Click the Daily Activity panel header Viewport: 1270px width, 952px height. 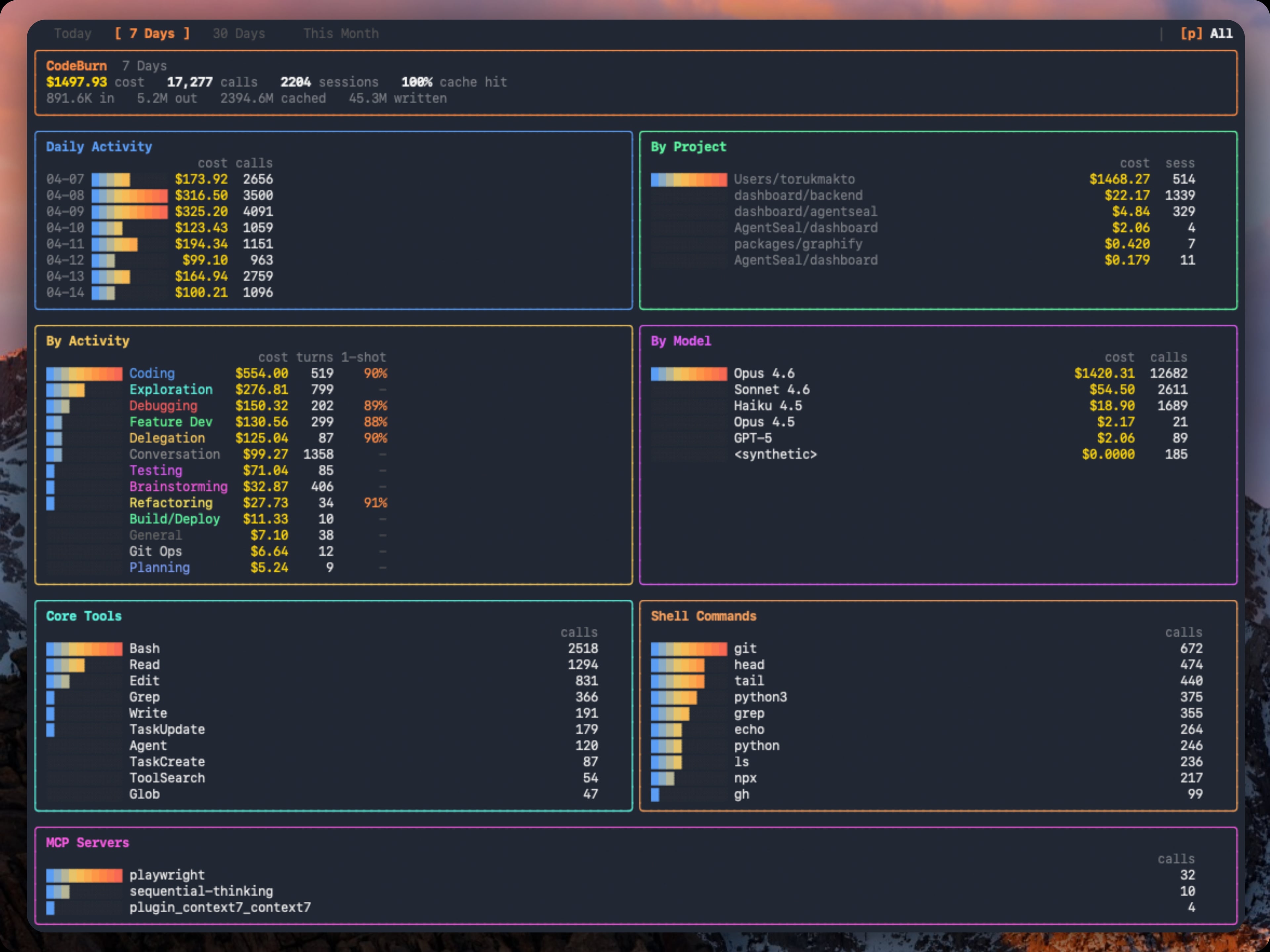[x=99, y=146]
